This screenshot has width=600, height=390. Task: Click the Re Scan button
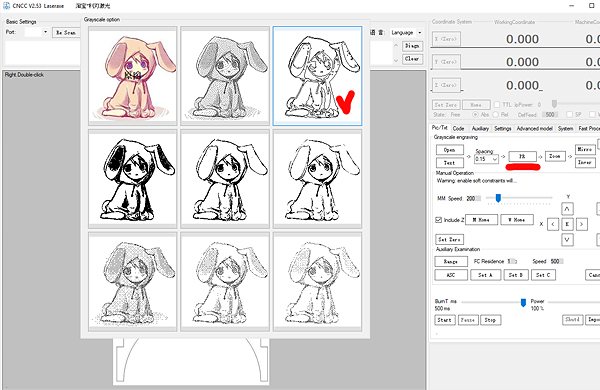tap(66, 33)
